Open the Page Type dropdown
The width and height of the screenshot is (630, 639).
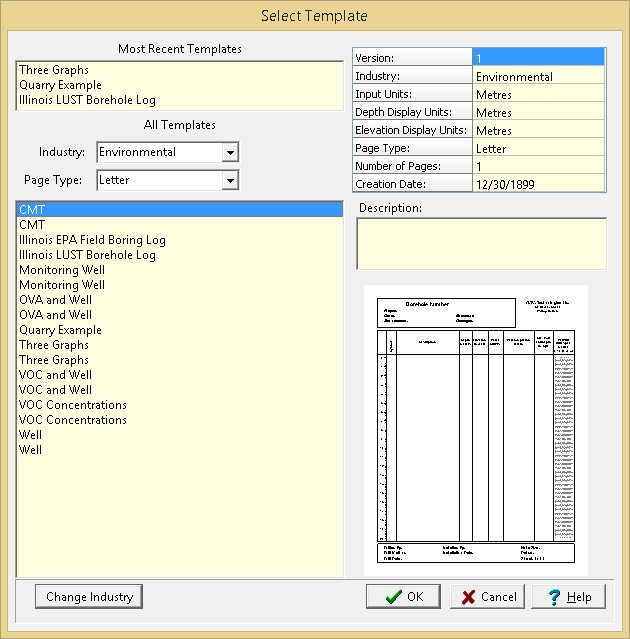click(230, 181)
